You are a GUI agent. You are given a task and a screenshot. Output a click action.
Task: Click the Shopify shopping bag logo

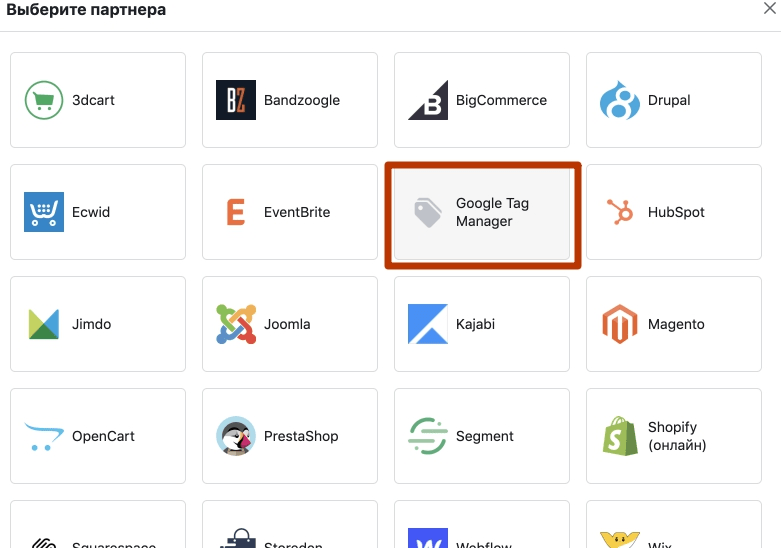click(x=620, y=436)
